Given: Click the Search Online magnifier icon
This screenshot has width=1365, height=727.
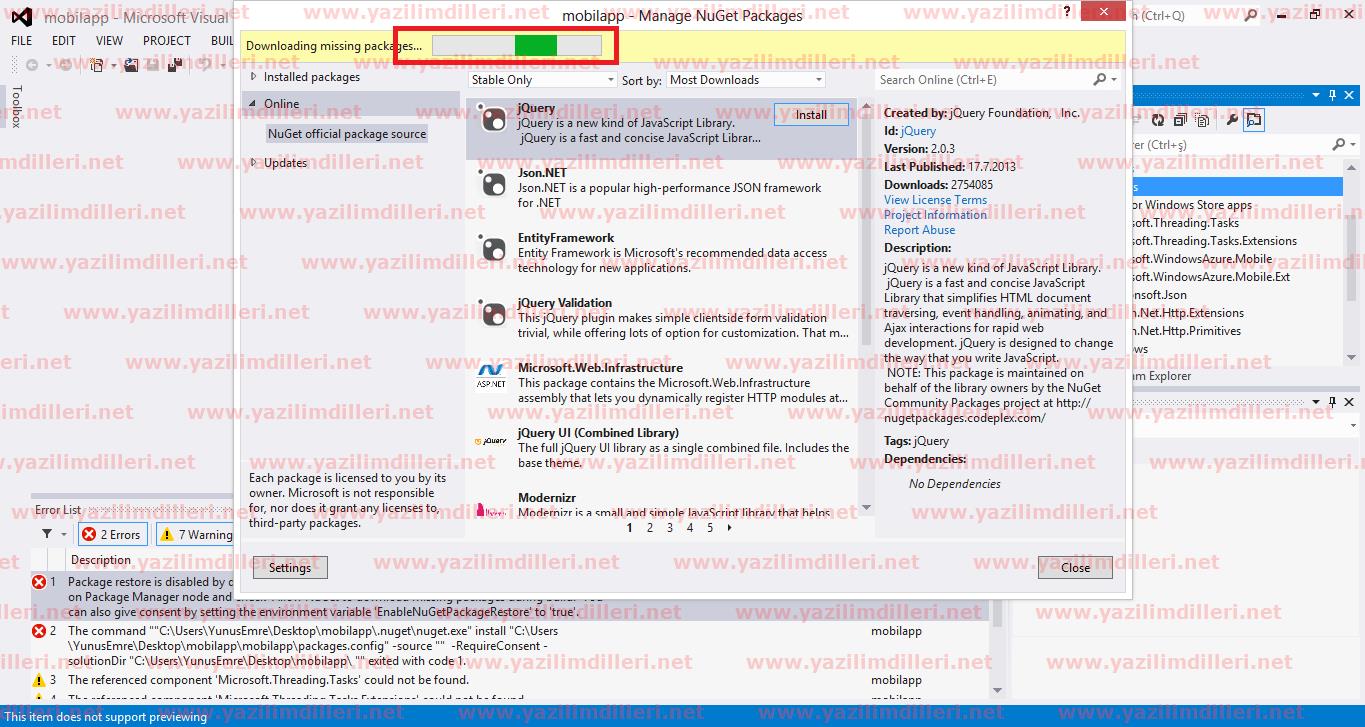Looking at the screenshot, I should tap(1100, 80).
